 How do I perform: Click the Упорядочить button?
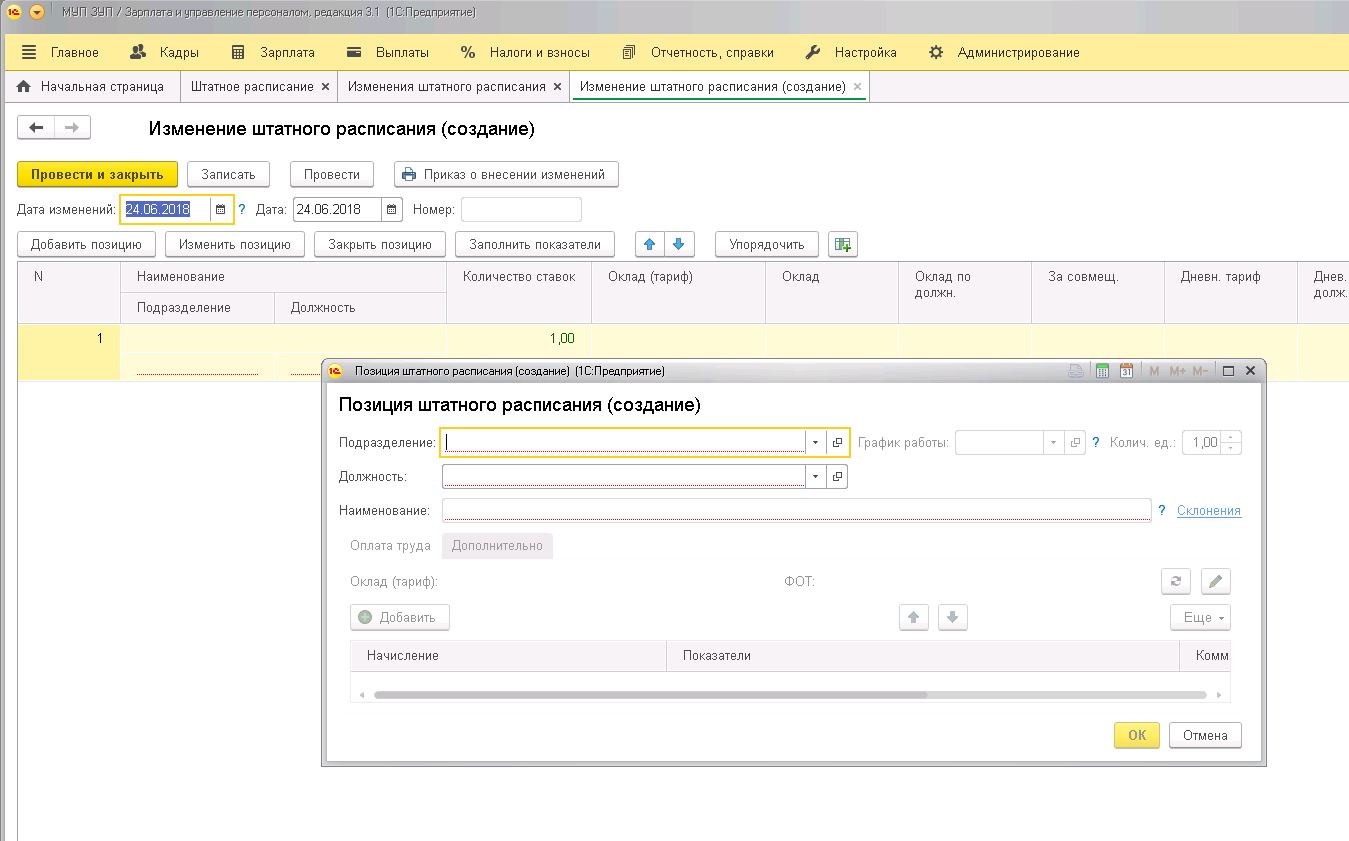pos(766,244)
